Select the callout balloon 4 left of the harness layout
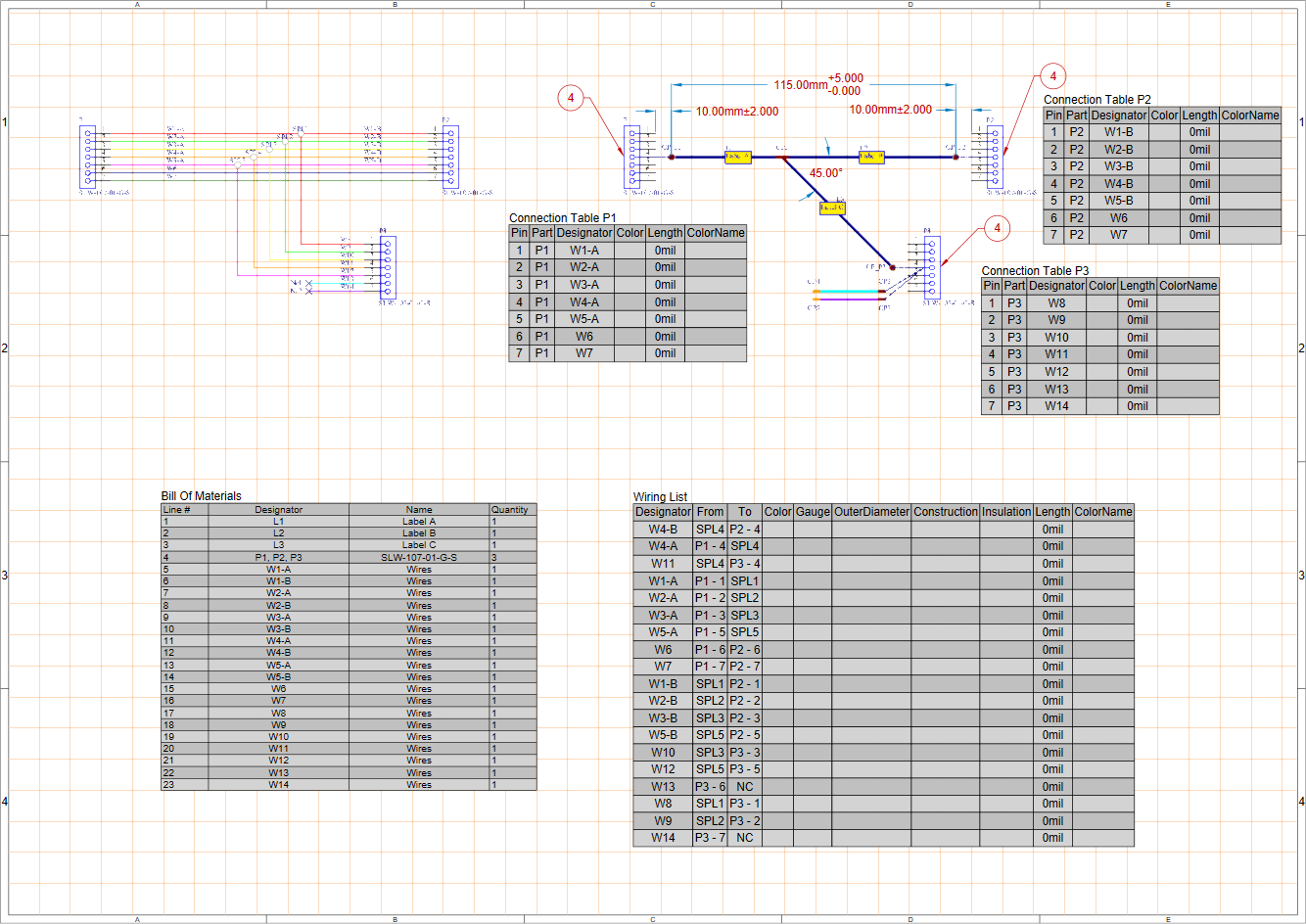 [570, 98]
